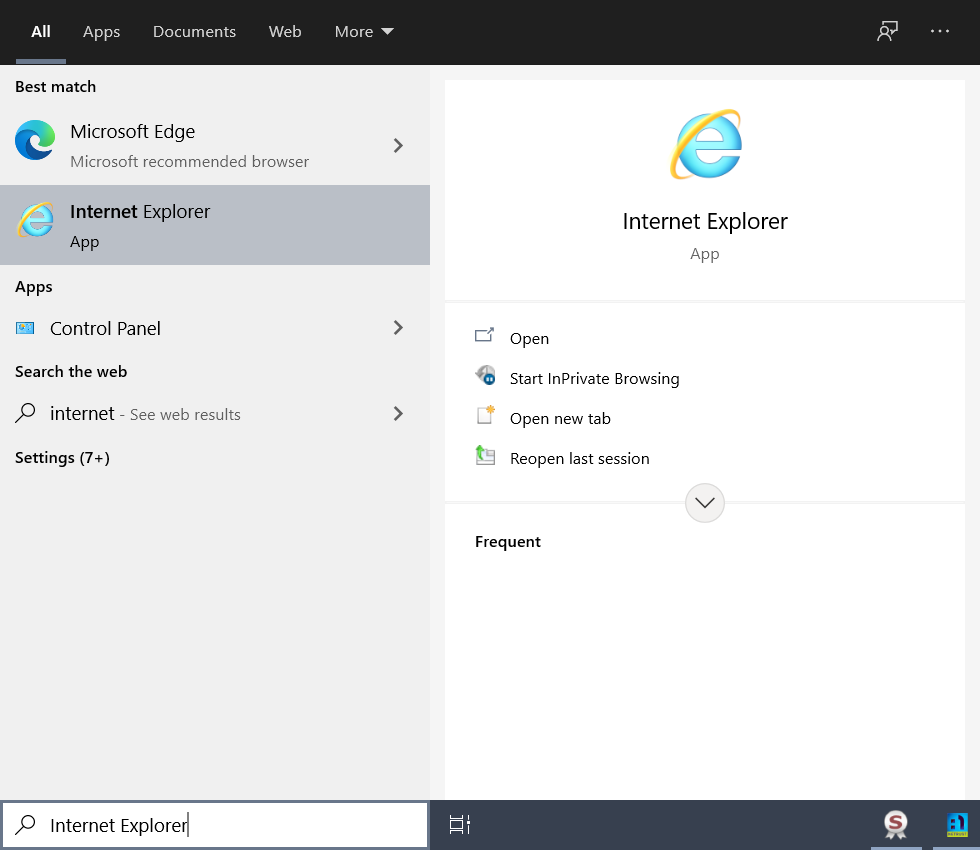This screenshot has height=850, width=980.
Task: Open Settings (7+) results group
Action: coord(62,458)
